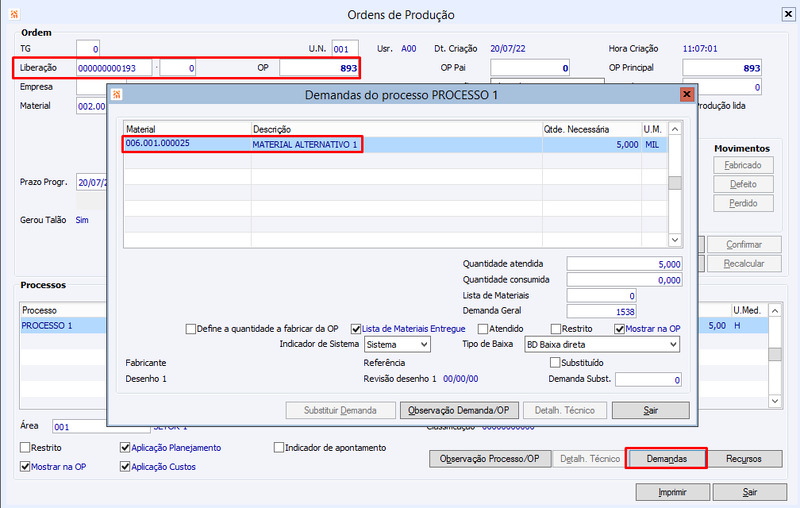Click scroll down arrow in Processos list

[775, 401]
